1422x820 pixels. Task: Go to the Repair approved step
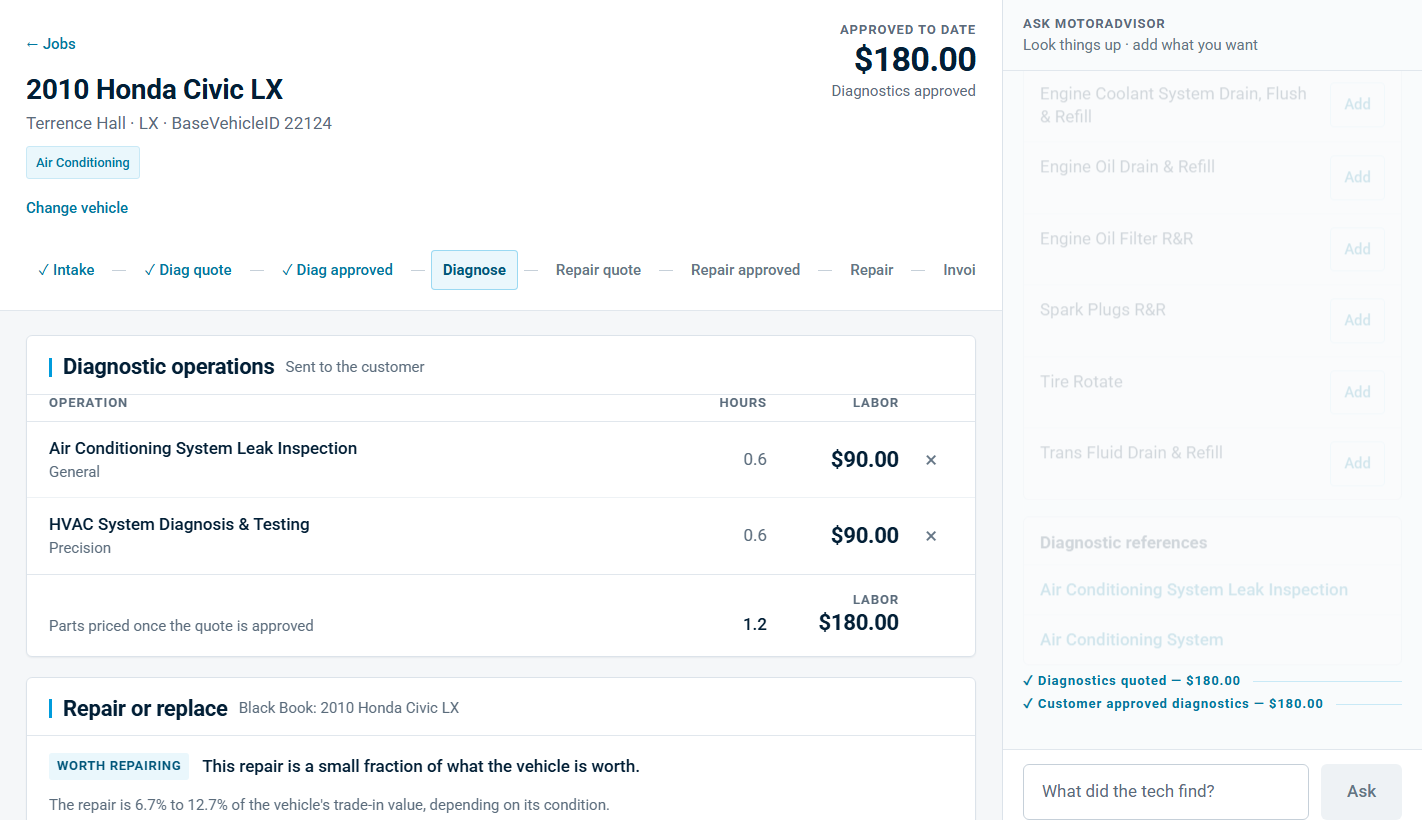coord(745,270)
